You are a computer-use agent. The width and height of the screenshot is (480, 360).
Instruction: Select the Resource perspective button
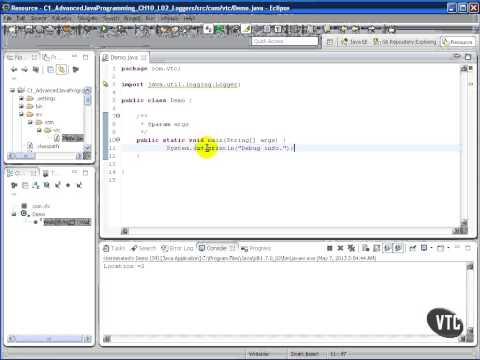[457, 42]
